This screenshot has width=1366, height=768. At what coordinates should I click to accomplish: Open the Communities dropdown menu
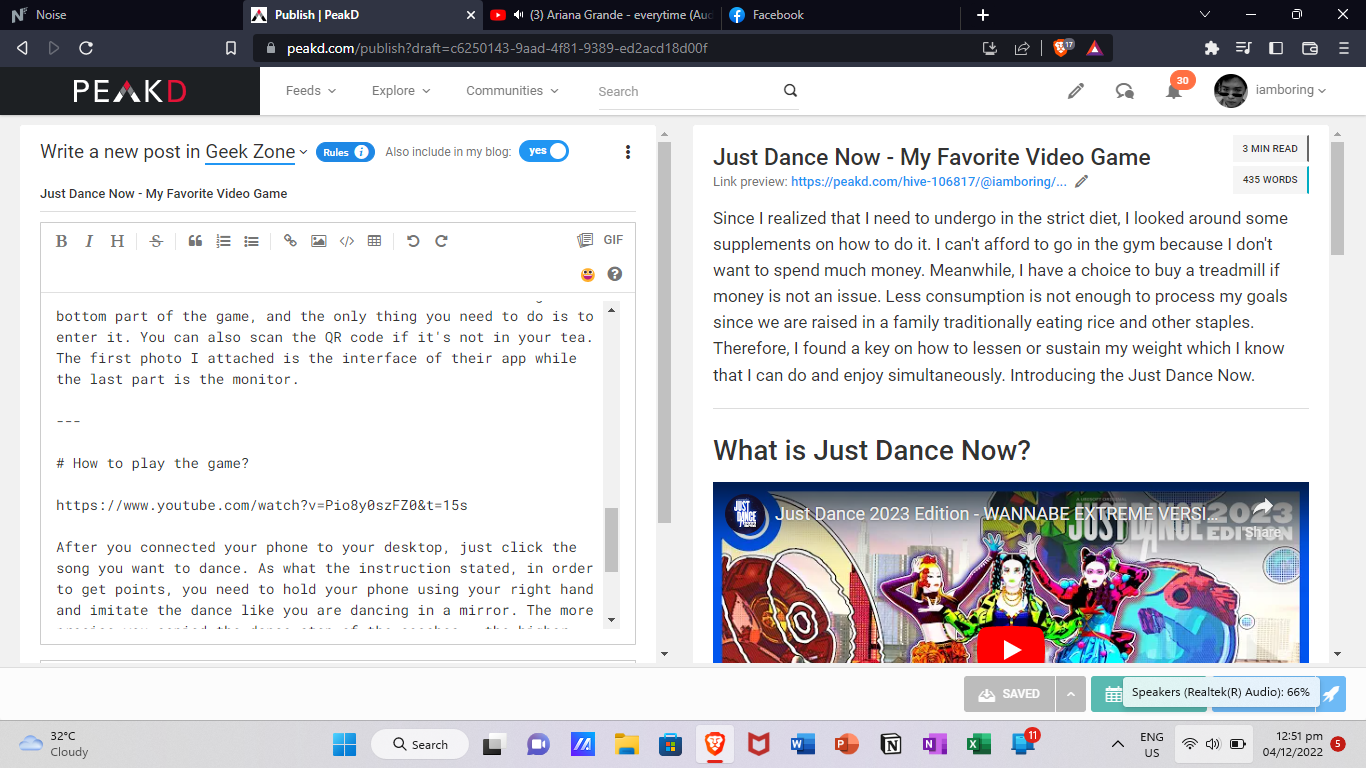tap(513, 90)
